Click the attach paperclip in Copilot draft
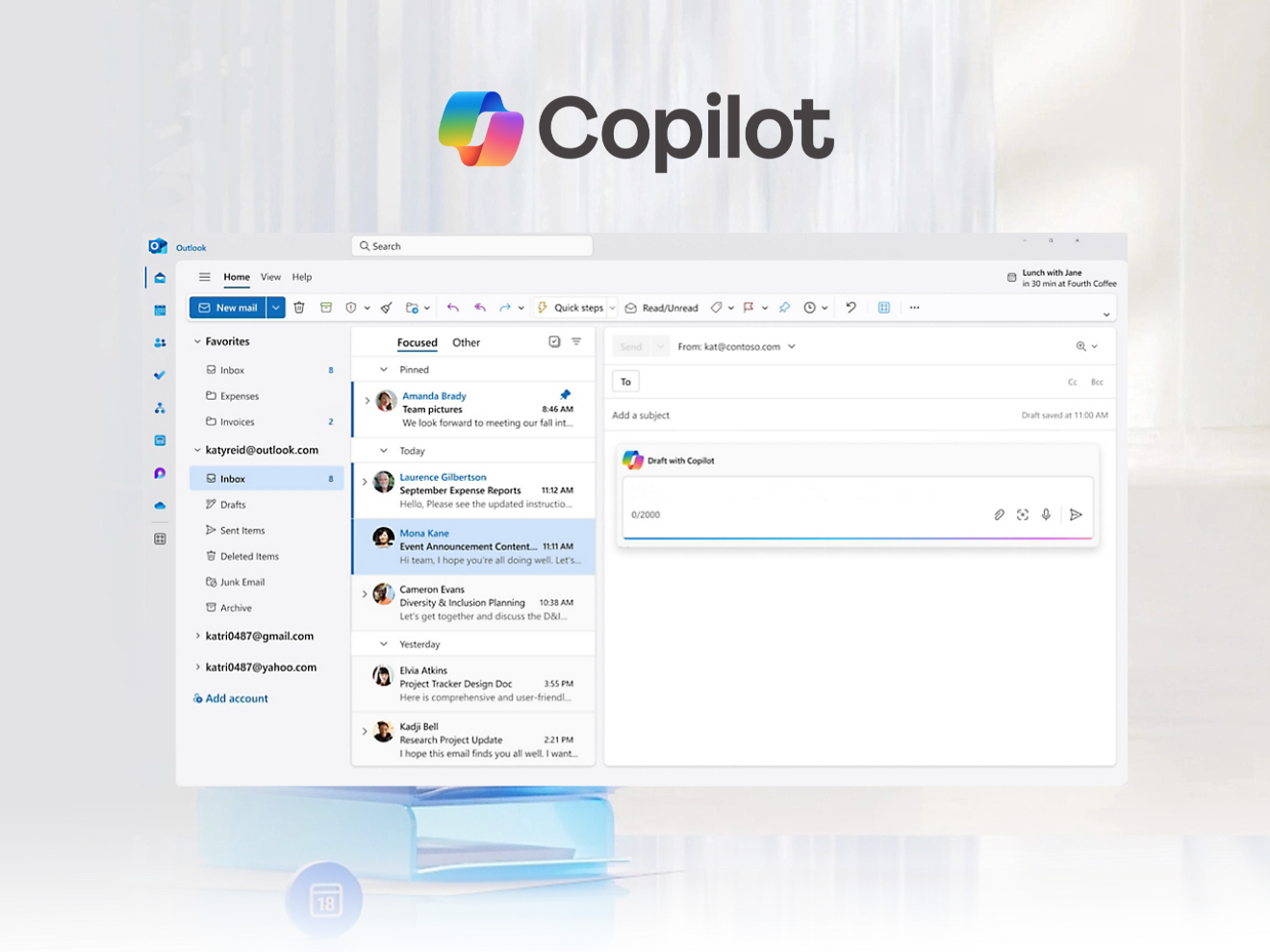Viewport: 1270px width, 952px height. click(999, 514)
